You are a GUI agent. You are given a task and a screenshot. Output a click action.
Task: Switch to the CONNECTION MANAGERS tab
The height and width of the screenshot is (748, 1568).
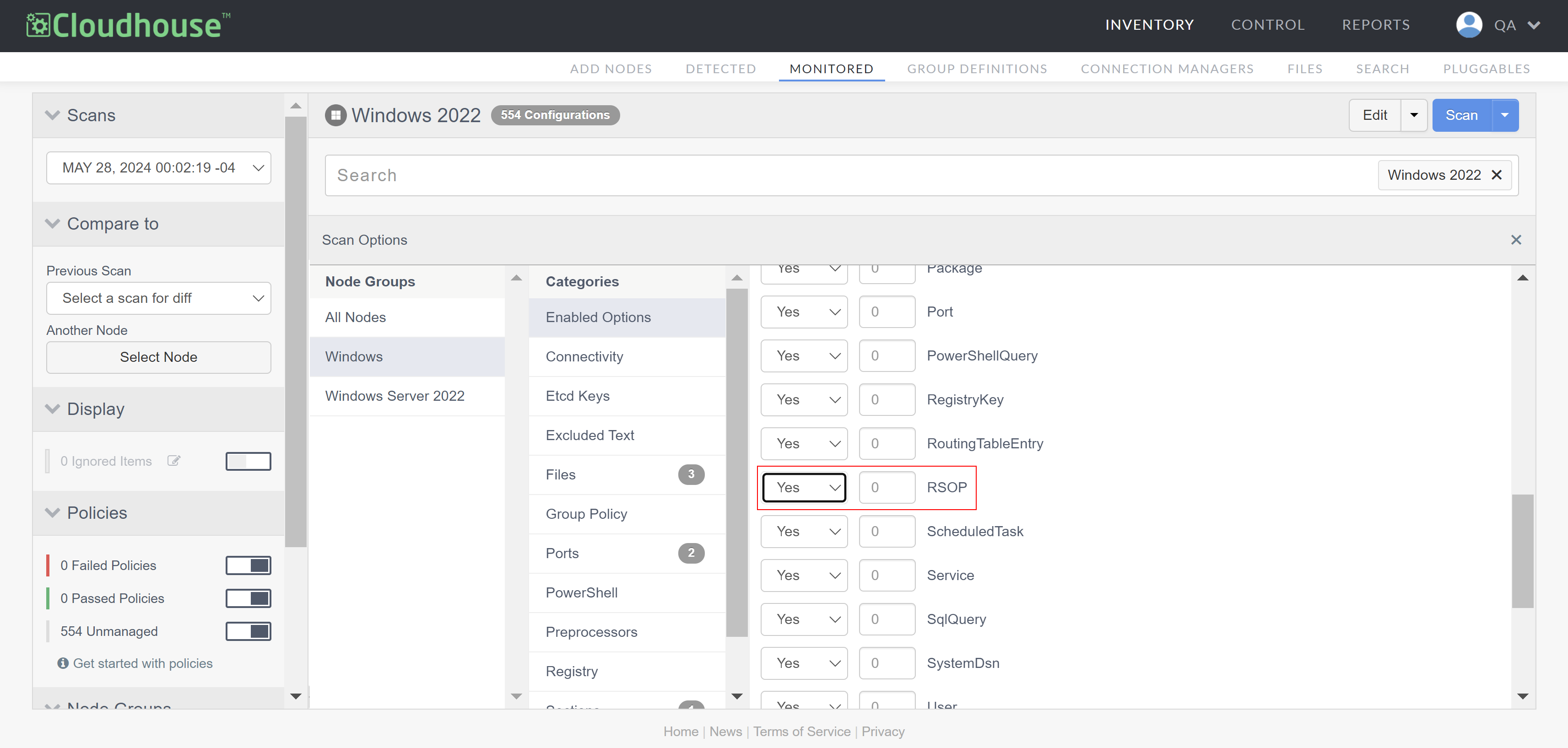pos(1167,69)
